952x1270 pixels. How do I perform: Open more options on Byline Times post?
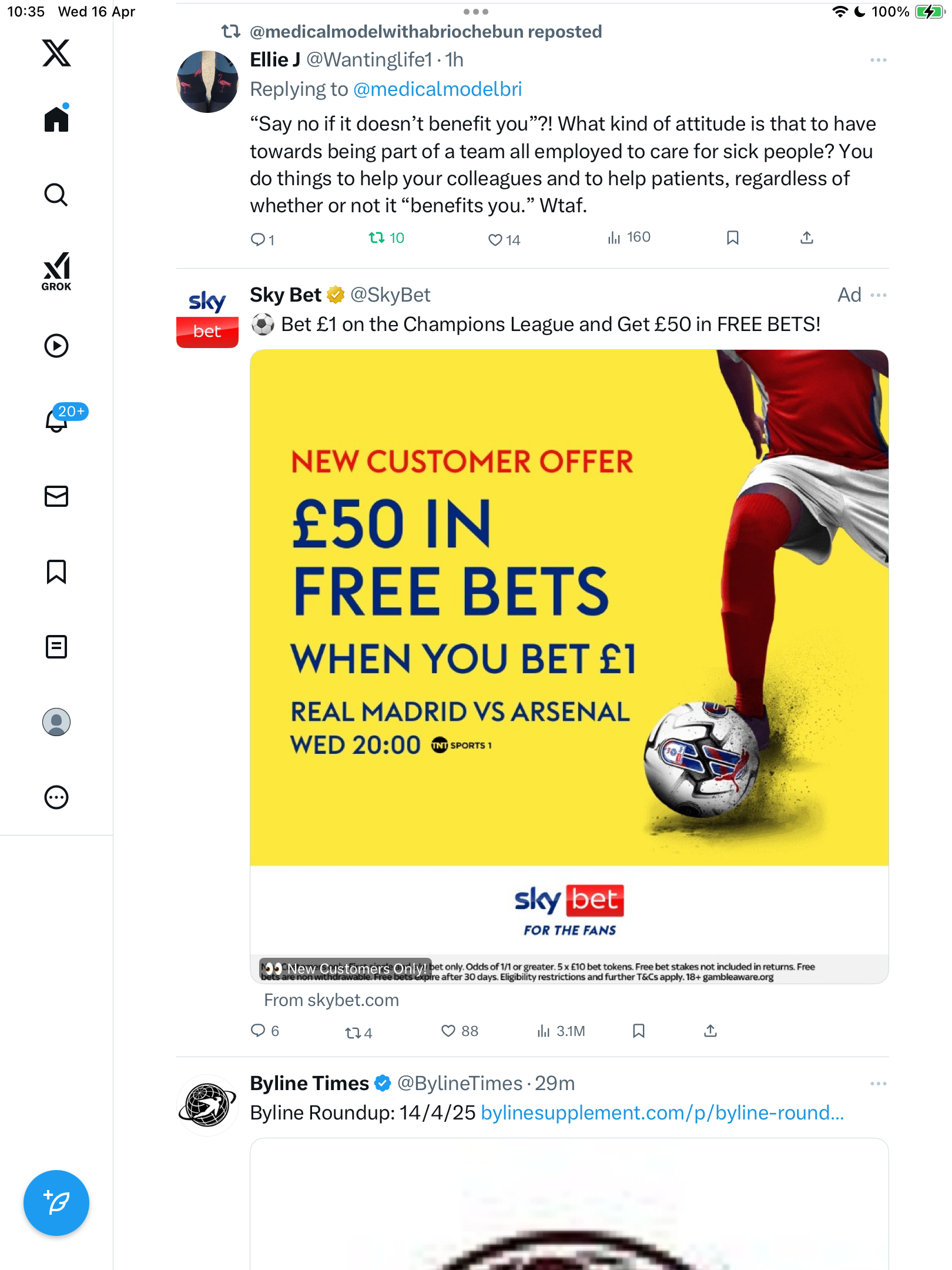(x=878, y=1084)
